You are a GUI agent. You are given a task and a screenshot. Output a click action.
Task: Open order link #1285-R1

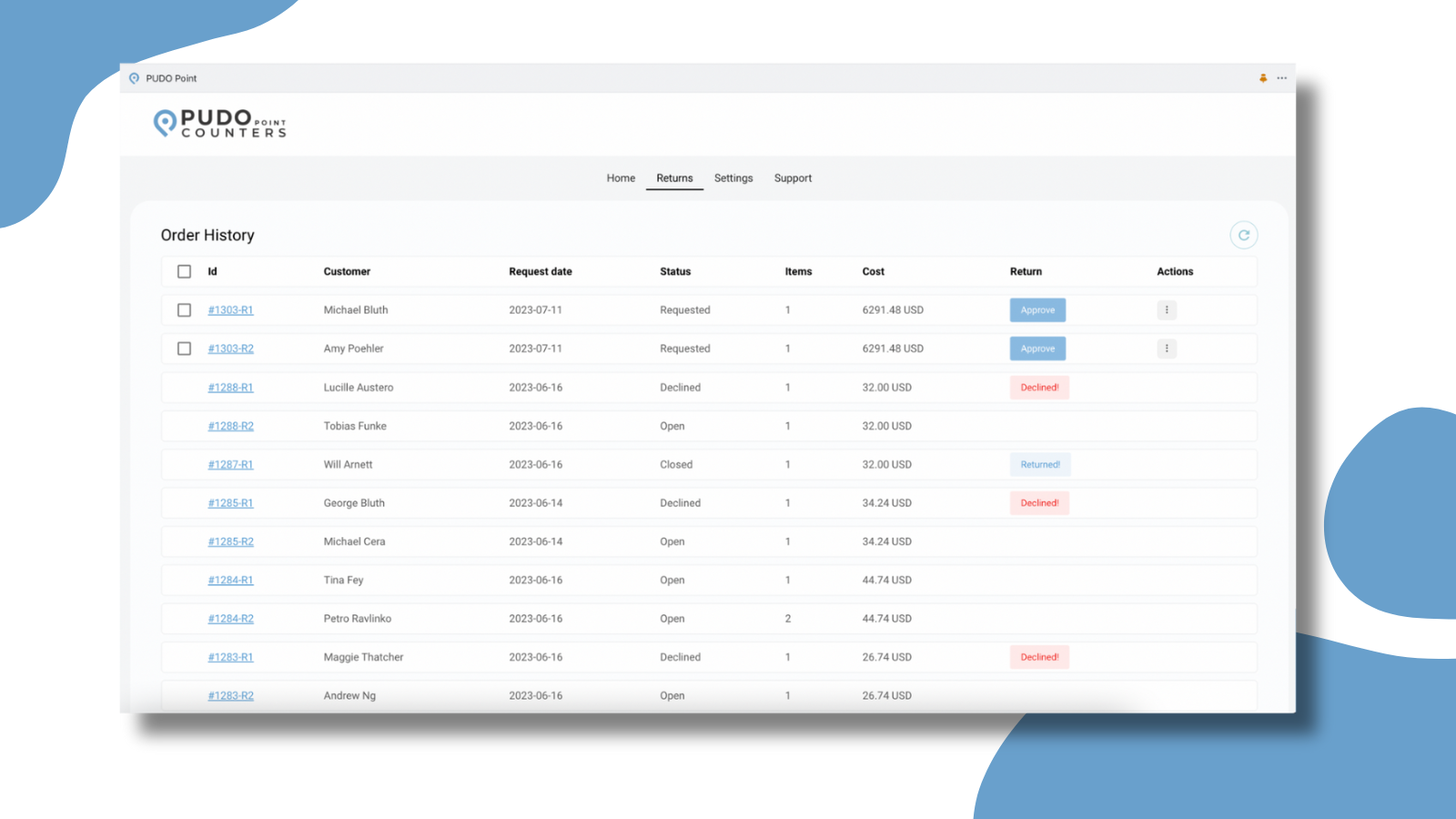point(230,503)
